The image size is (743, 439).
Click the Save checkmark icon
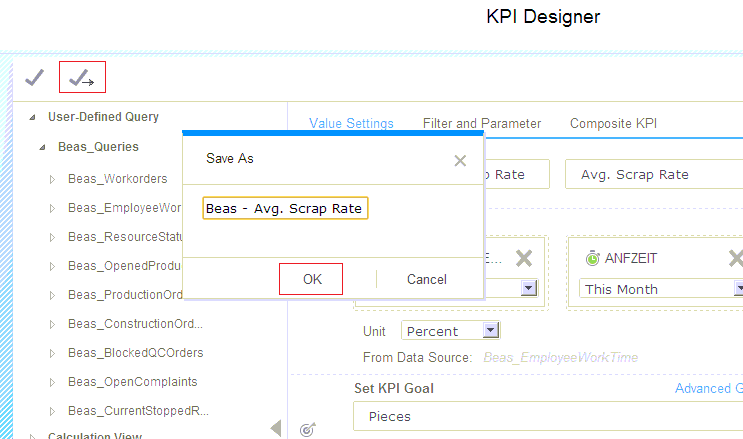pos(34,78)
